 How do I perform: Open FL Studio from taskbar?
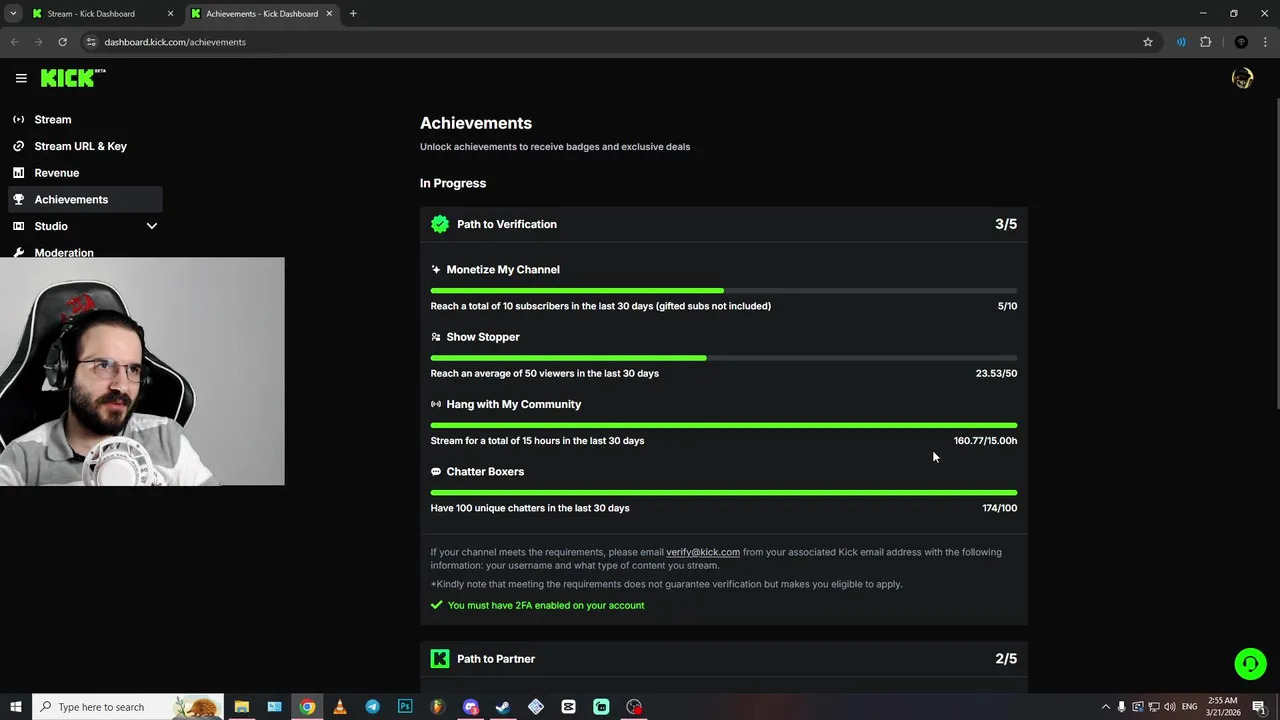pos(438,707)
